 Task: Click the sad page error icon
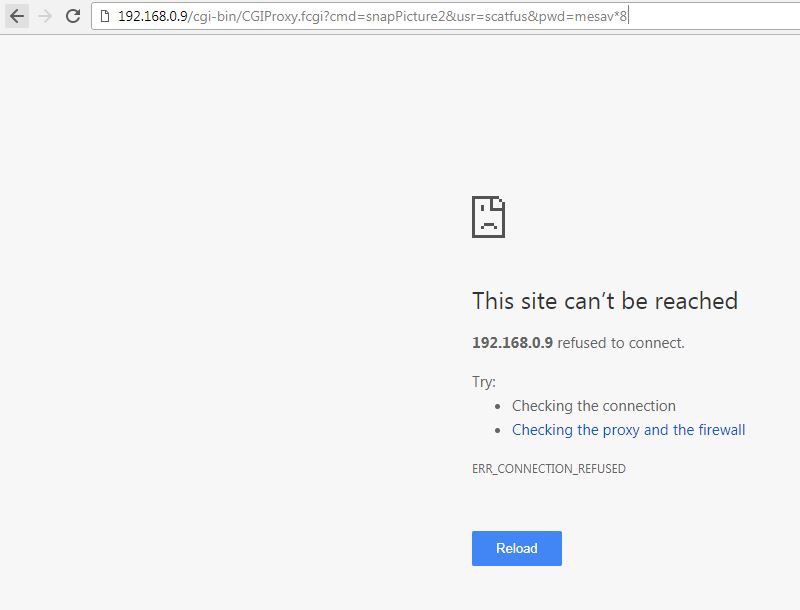(x=488, y=217)
